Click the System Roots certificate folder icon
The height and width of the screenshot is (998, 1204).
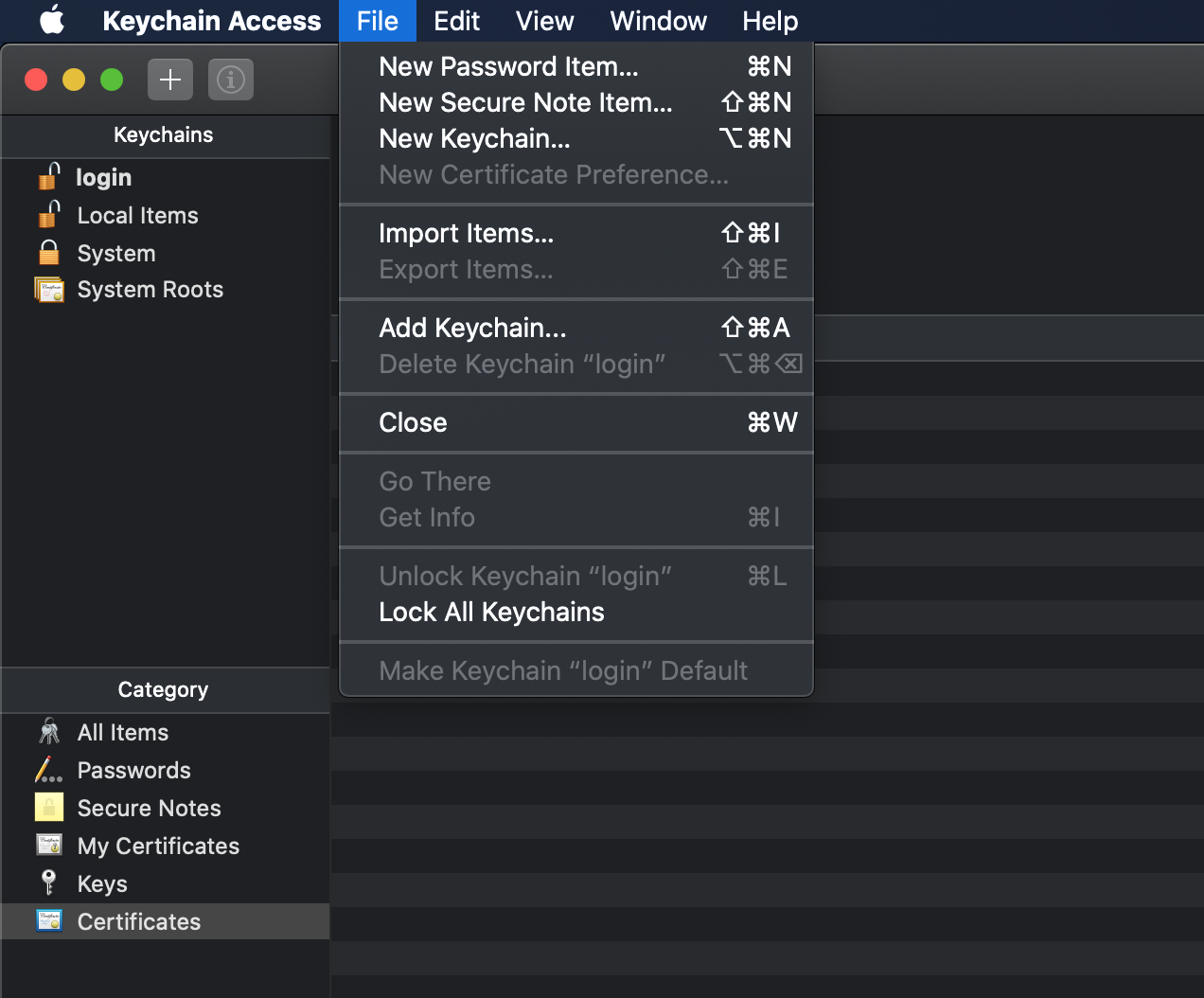click(49, 289)
